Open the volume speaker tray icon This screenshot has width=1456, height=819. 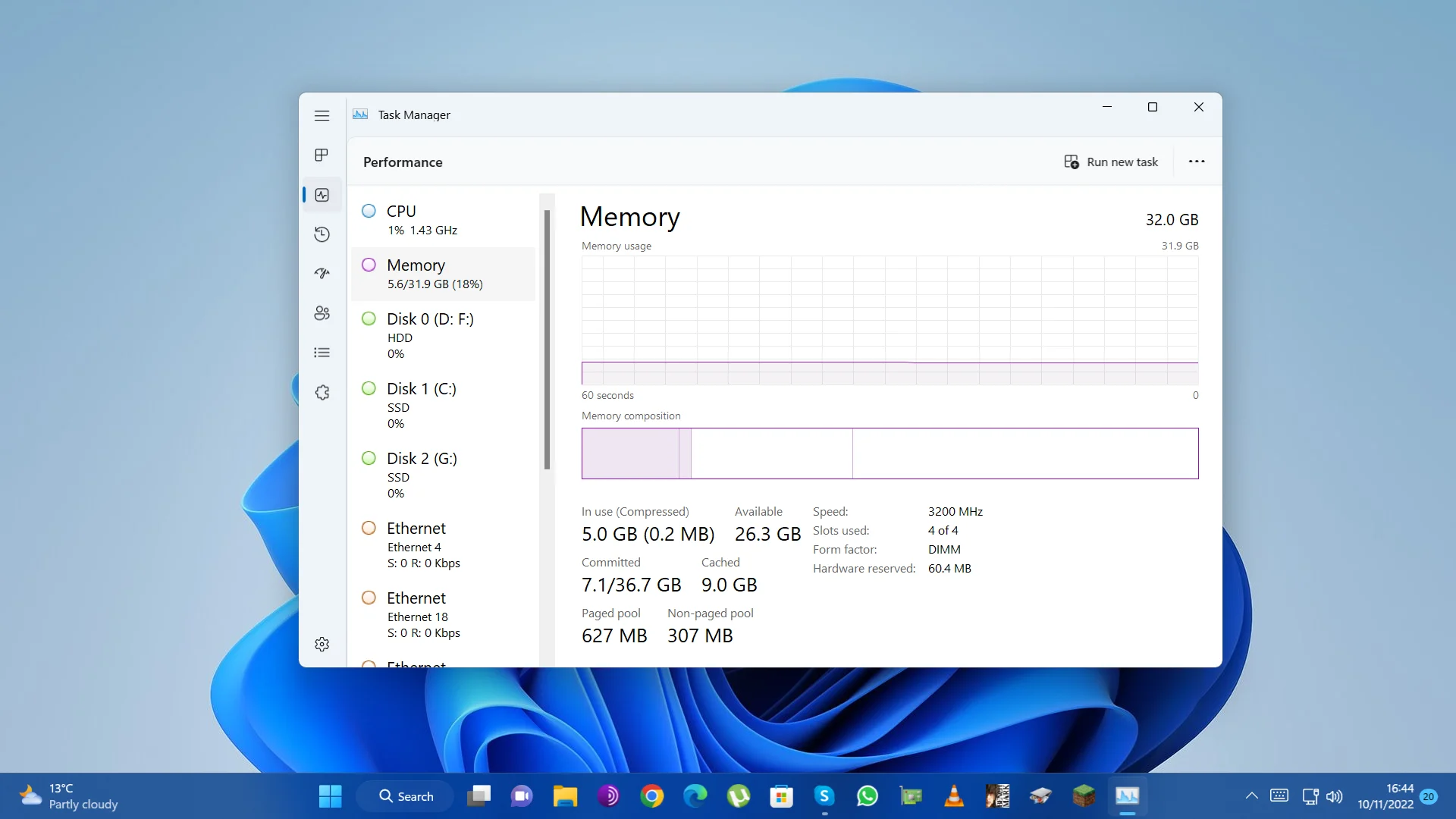click(1335, 796)
